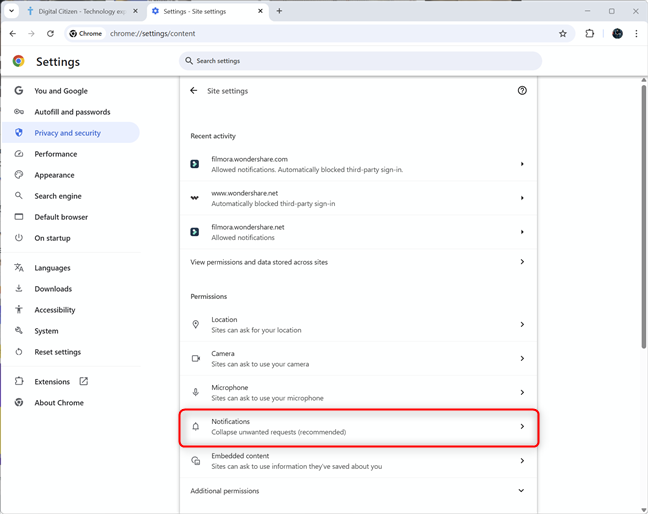
Task: Click the Search settings field
Action: (x=360, y=61)
